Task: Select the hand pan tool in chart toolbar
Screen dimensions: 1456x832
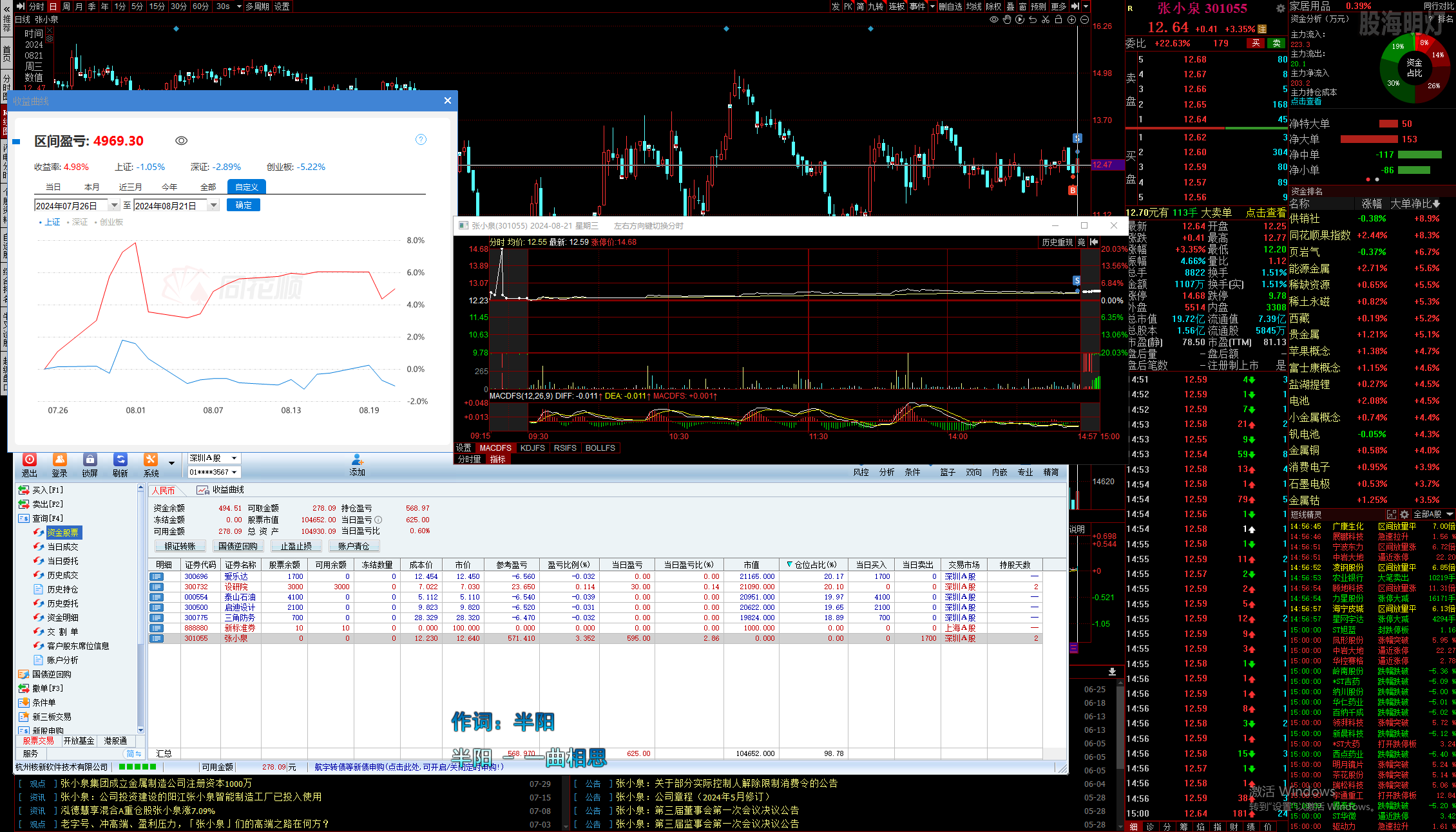Action: 1007,19
